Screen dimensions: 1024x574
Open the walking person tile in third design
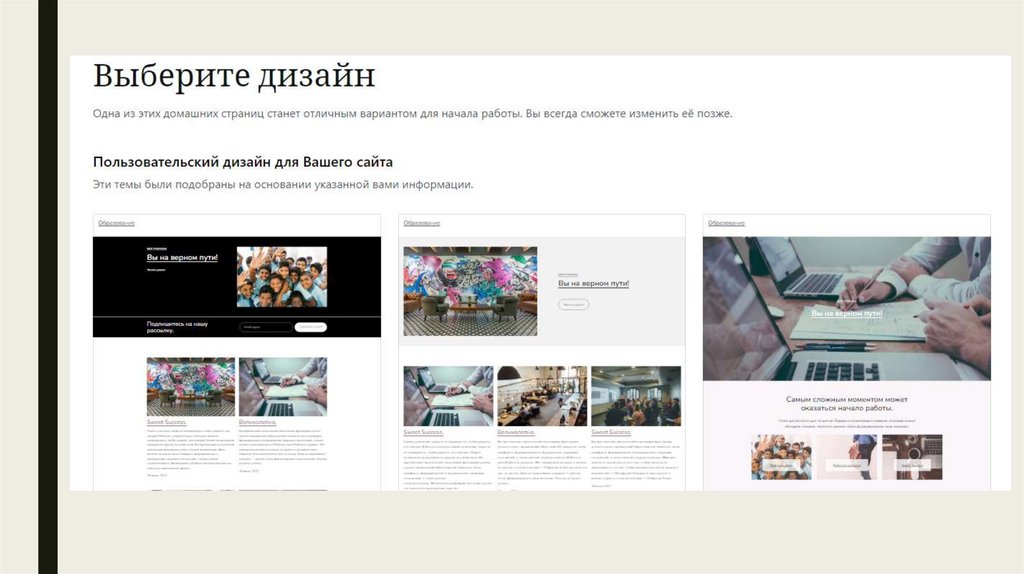[846, 457]
